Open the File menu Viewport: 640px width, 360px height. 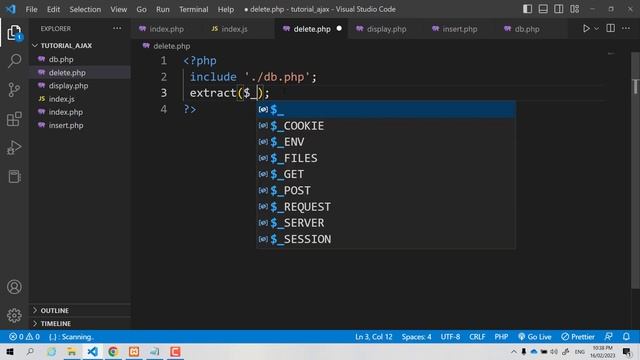[x=31, y=9]
